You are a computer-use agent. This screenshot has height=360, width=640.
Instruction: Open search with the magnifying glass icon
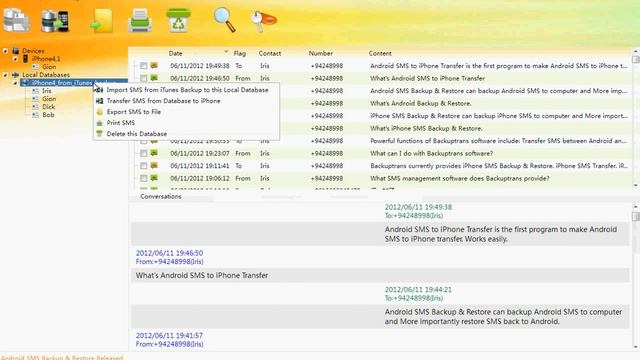pyautogui.click(x=224, y=20)
